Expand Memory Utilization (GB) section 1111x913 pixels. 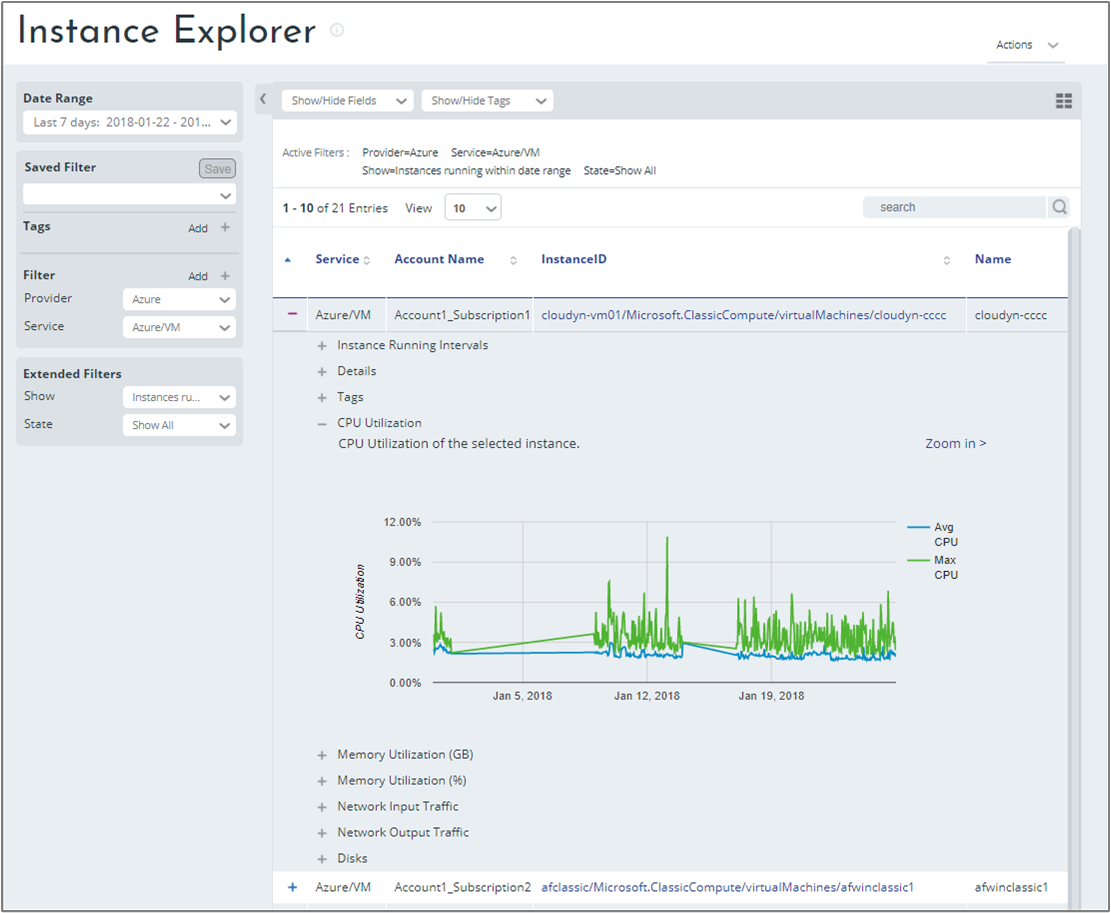[x=322, y=756]
